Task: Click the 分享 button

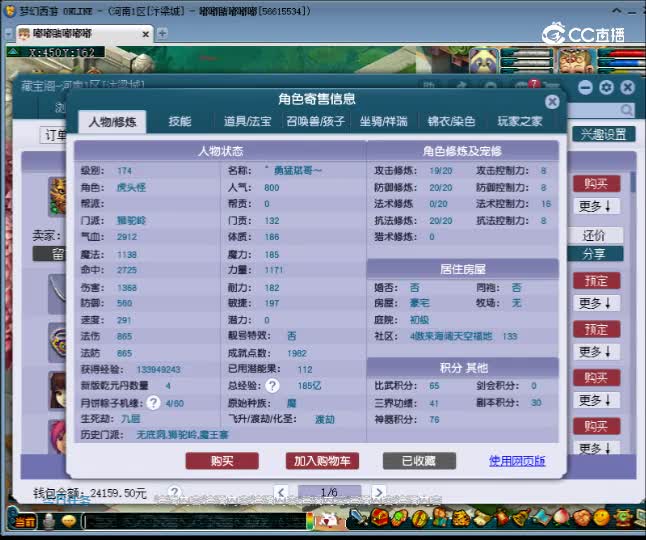Action: (595, 254)
